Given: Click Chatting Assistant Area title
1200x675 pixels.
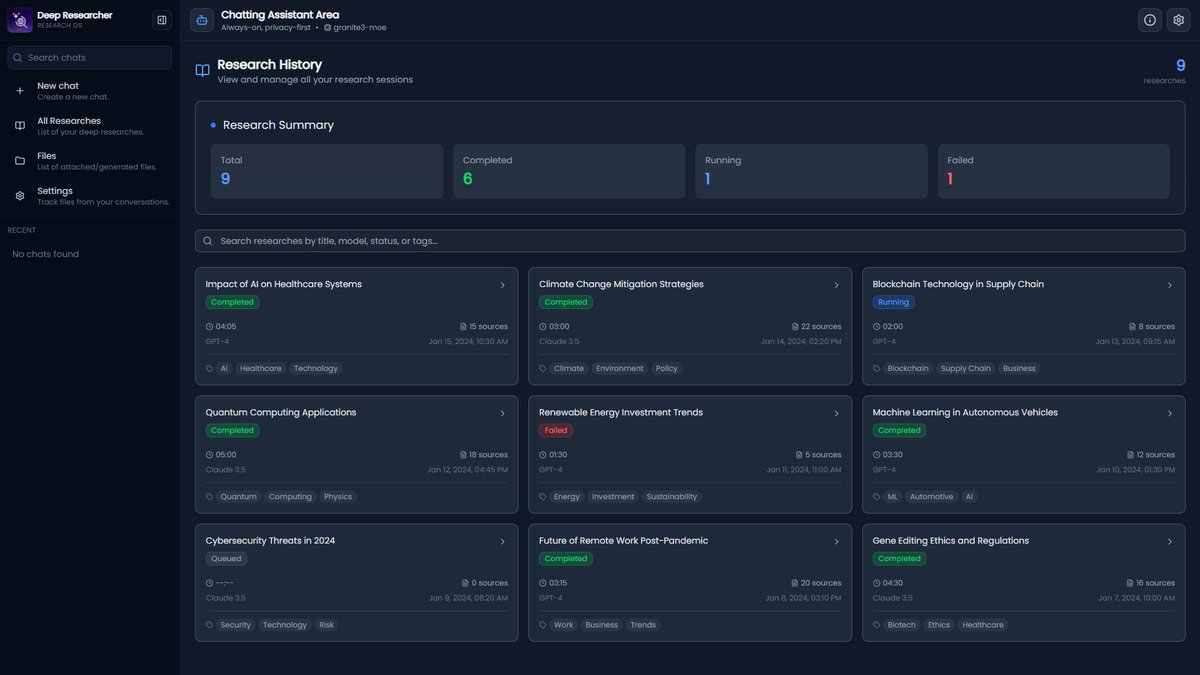Looking at the screenshot, I should click(x=280, y=15).
